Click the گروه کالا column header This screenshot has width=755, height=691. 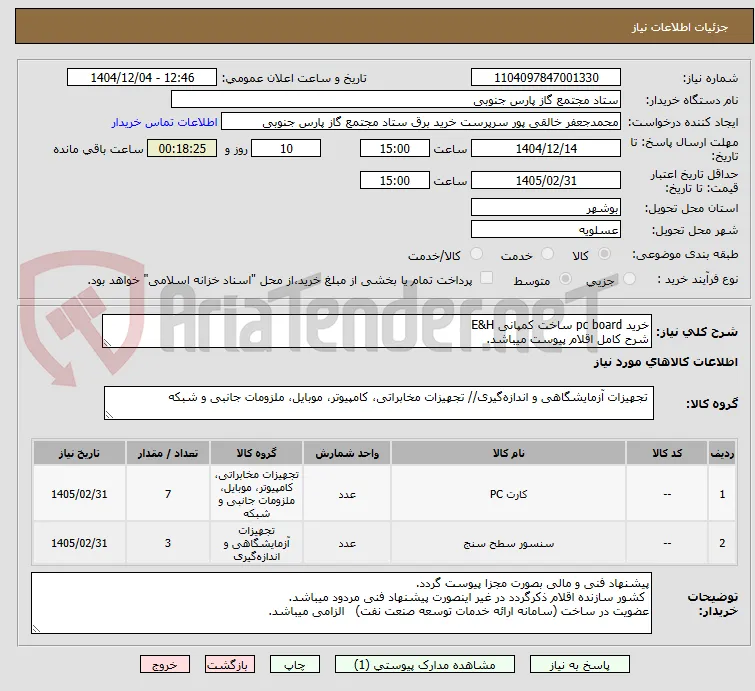coord(256,453)
